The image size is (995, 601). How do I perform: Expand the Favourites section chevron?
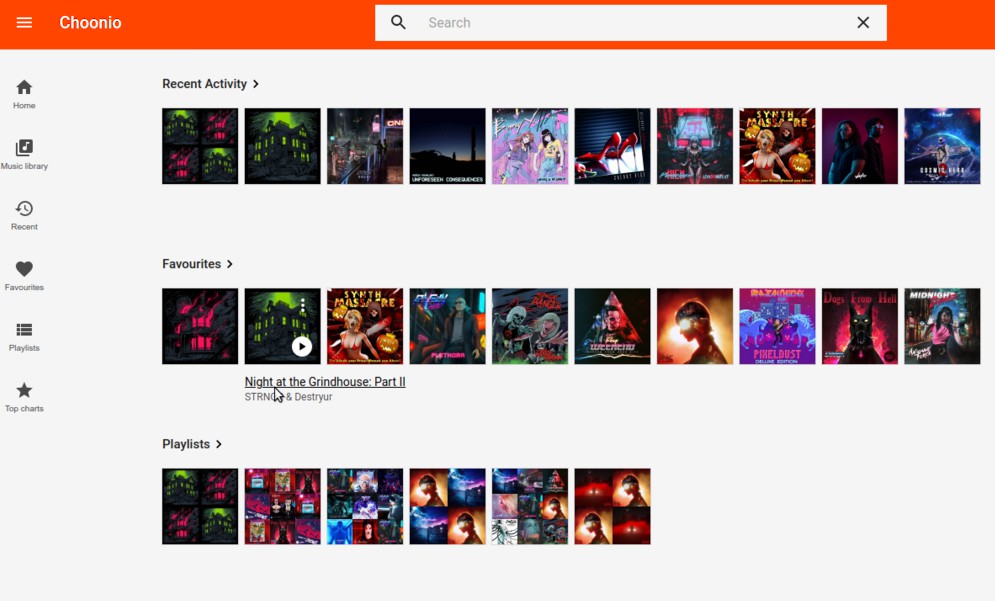tap(230, 264)
